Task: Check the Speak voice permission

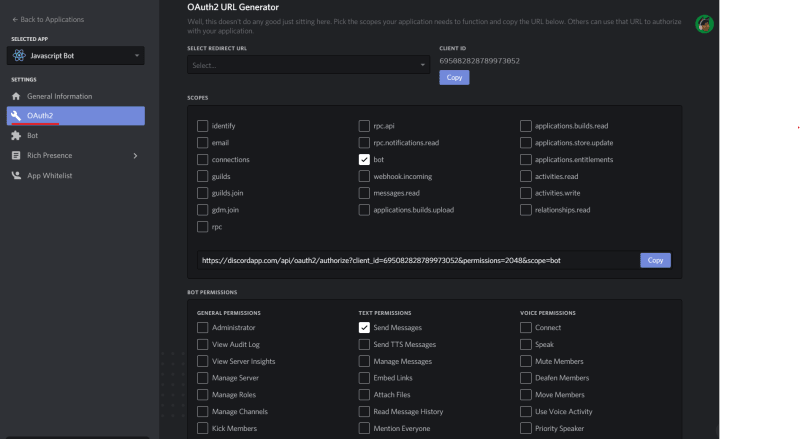Action: [526, 344]
